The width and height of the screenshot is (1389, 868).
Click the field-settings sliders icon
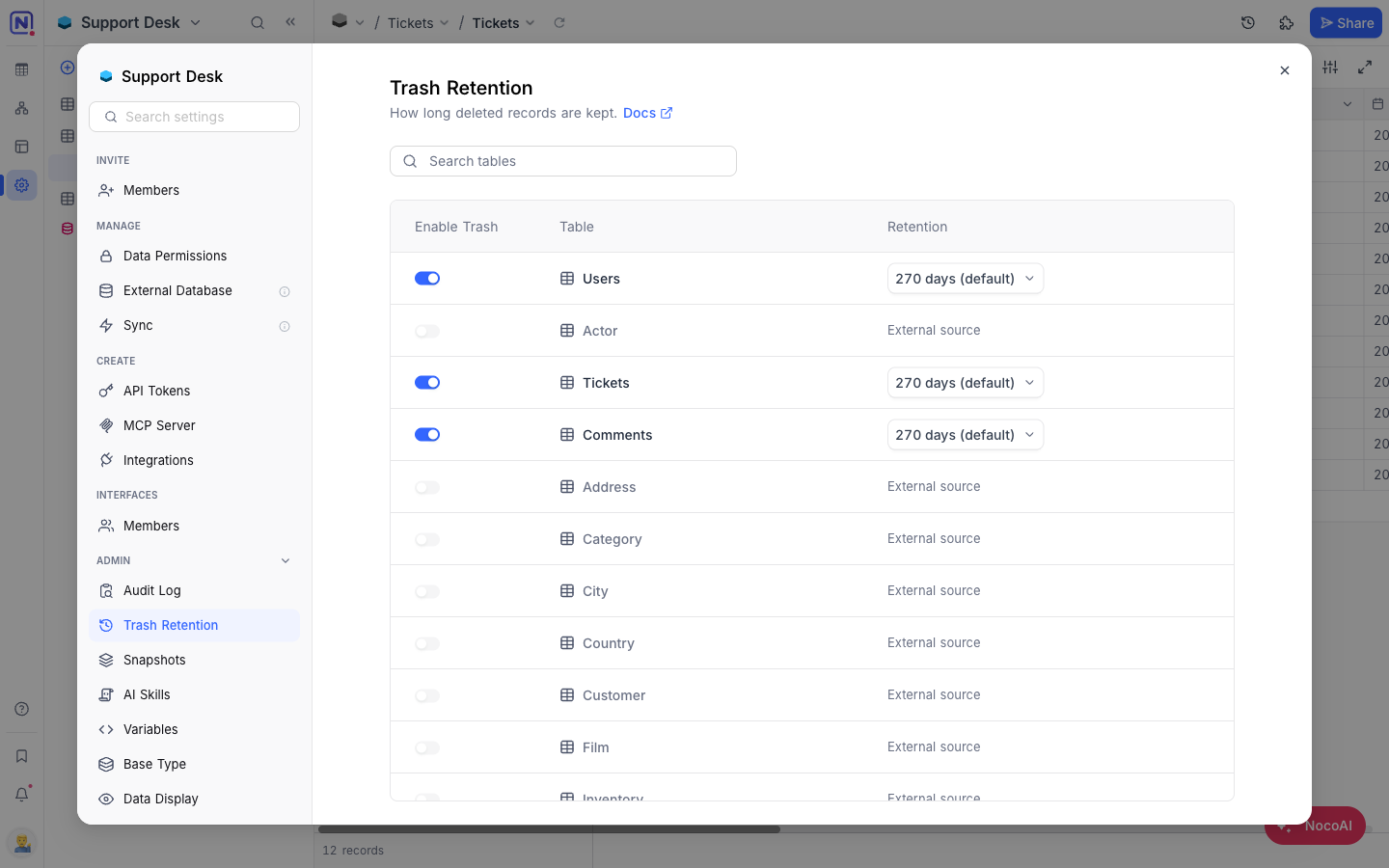(x=1330, y=67)
